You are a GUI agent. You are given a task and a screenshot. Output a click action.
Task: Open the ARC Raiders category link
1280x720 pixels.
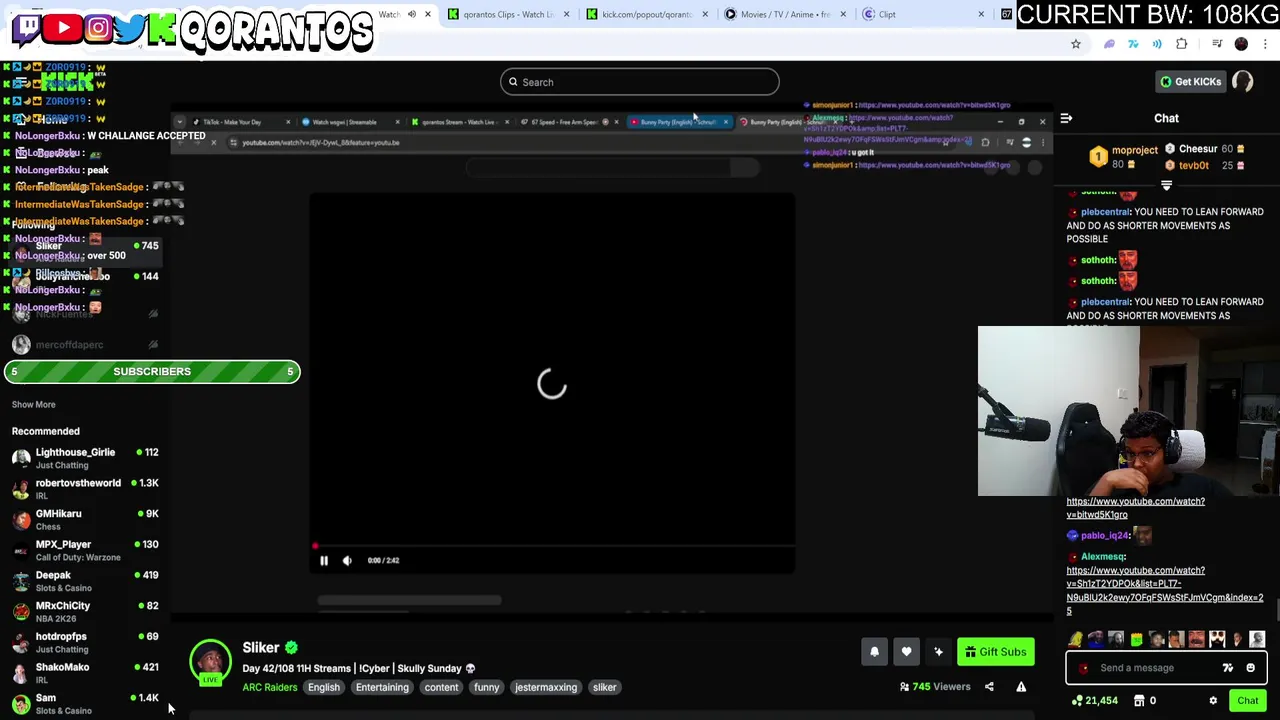(269, 688)
